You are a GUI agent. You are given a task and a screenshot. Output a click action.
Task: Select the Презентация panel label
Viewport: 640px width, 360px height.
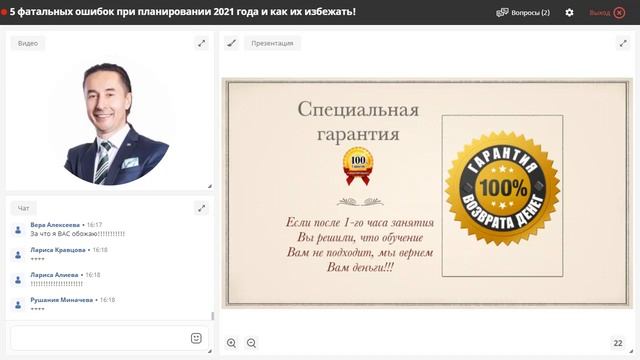pos(272,43)
